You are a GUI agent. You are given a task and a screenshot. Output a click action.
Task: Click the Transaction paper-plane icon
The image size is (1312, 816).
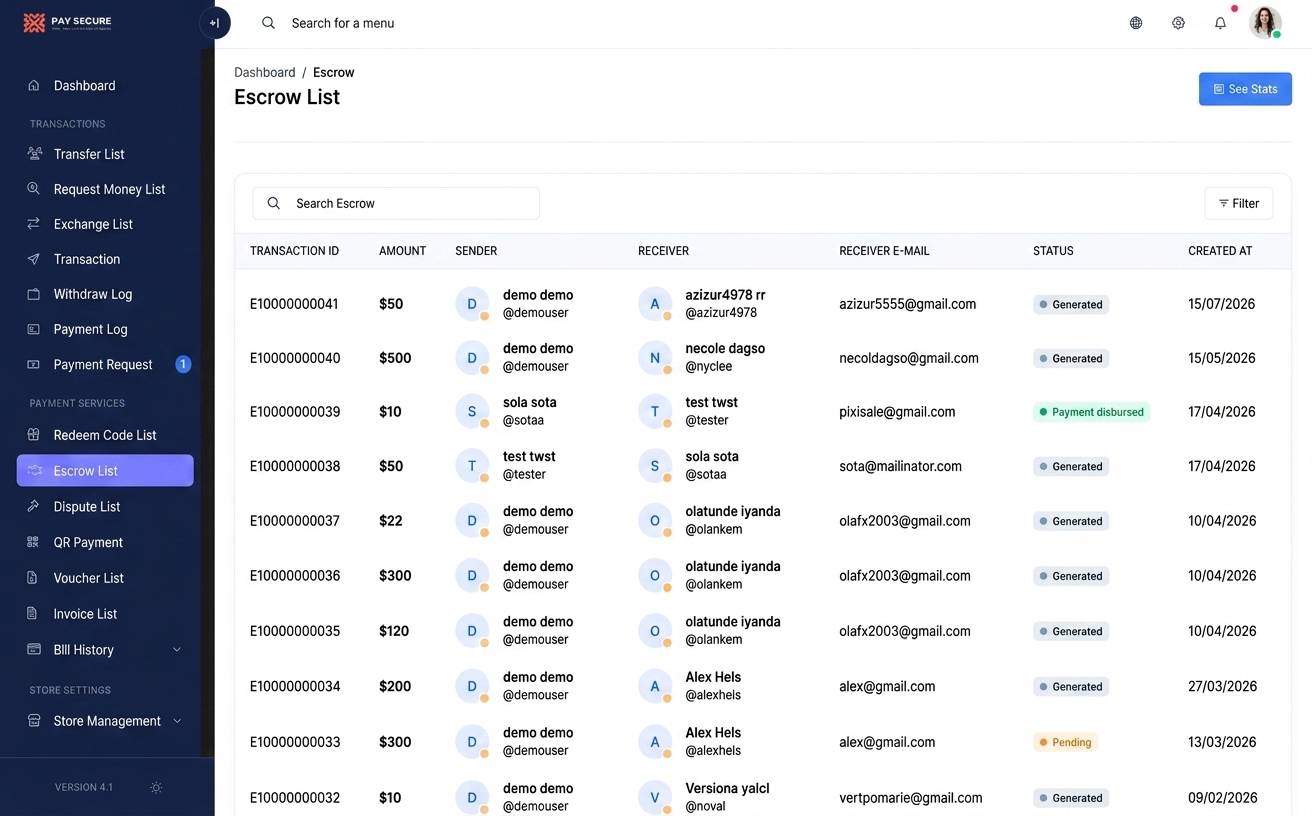click(34, 259)
